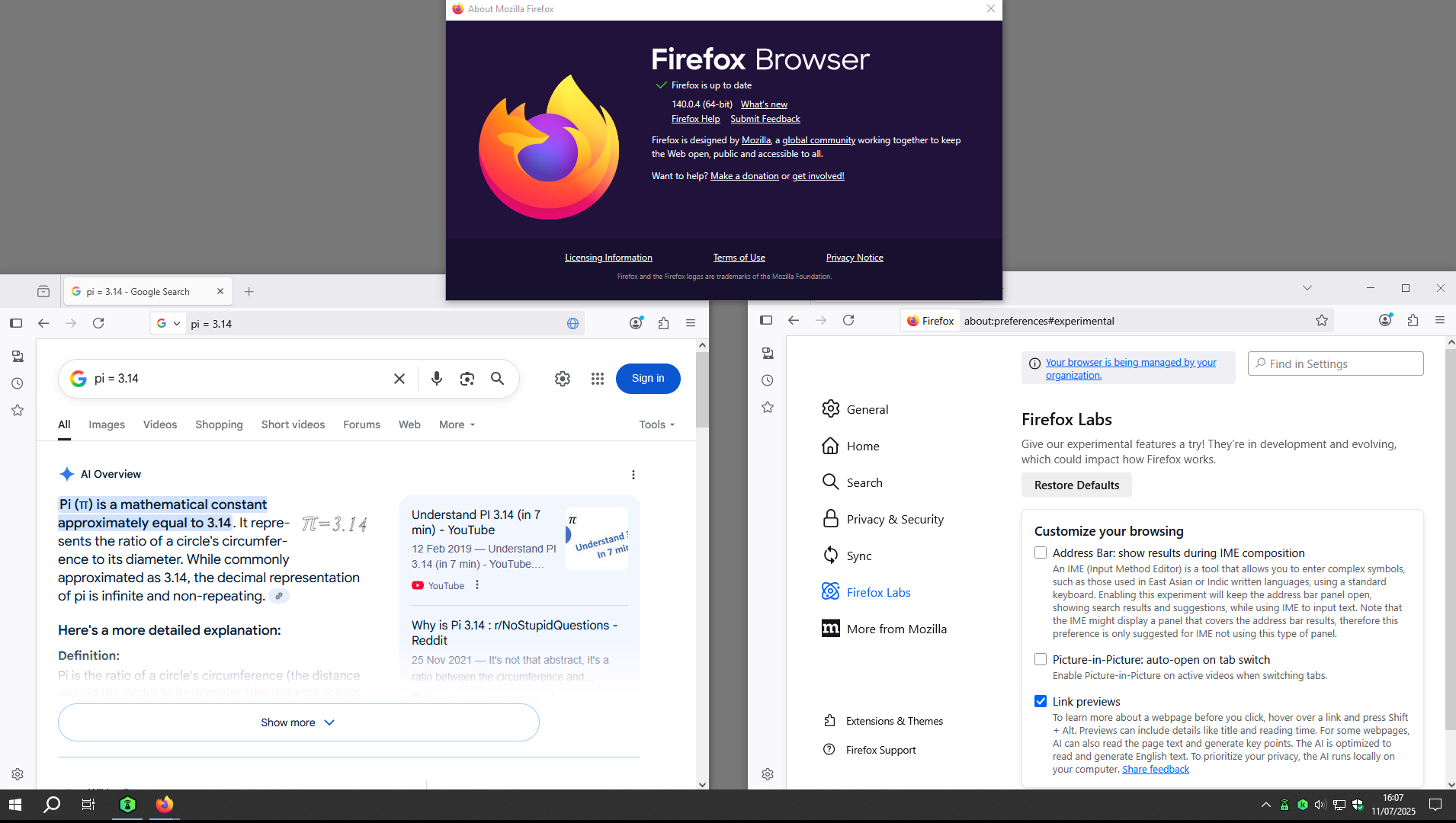The height and width of the screenshot is (823, 1456).
Task: Open Windows Start menu
Action: [x=15, y=805]
